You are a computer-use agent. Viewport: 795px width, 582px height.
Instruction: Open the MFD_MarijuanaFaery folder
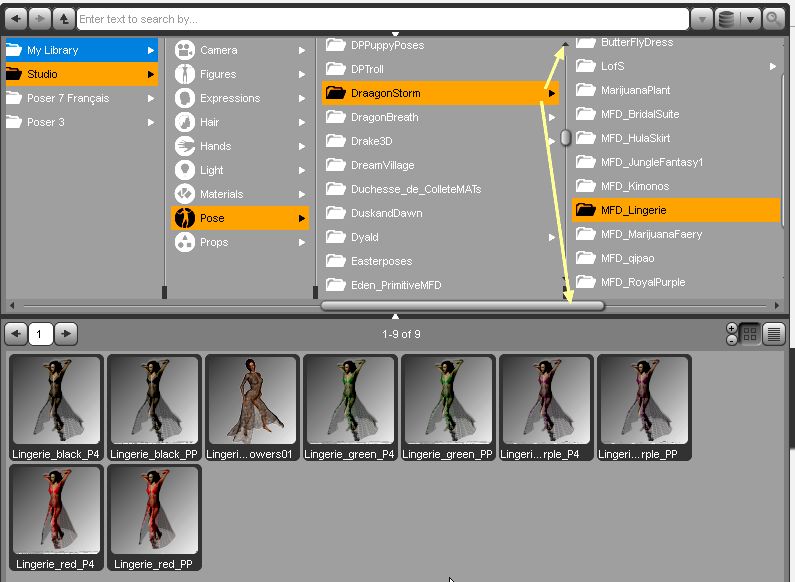tap(676, 234)
